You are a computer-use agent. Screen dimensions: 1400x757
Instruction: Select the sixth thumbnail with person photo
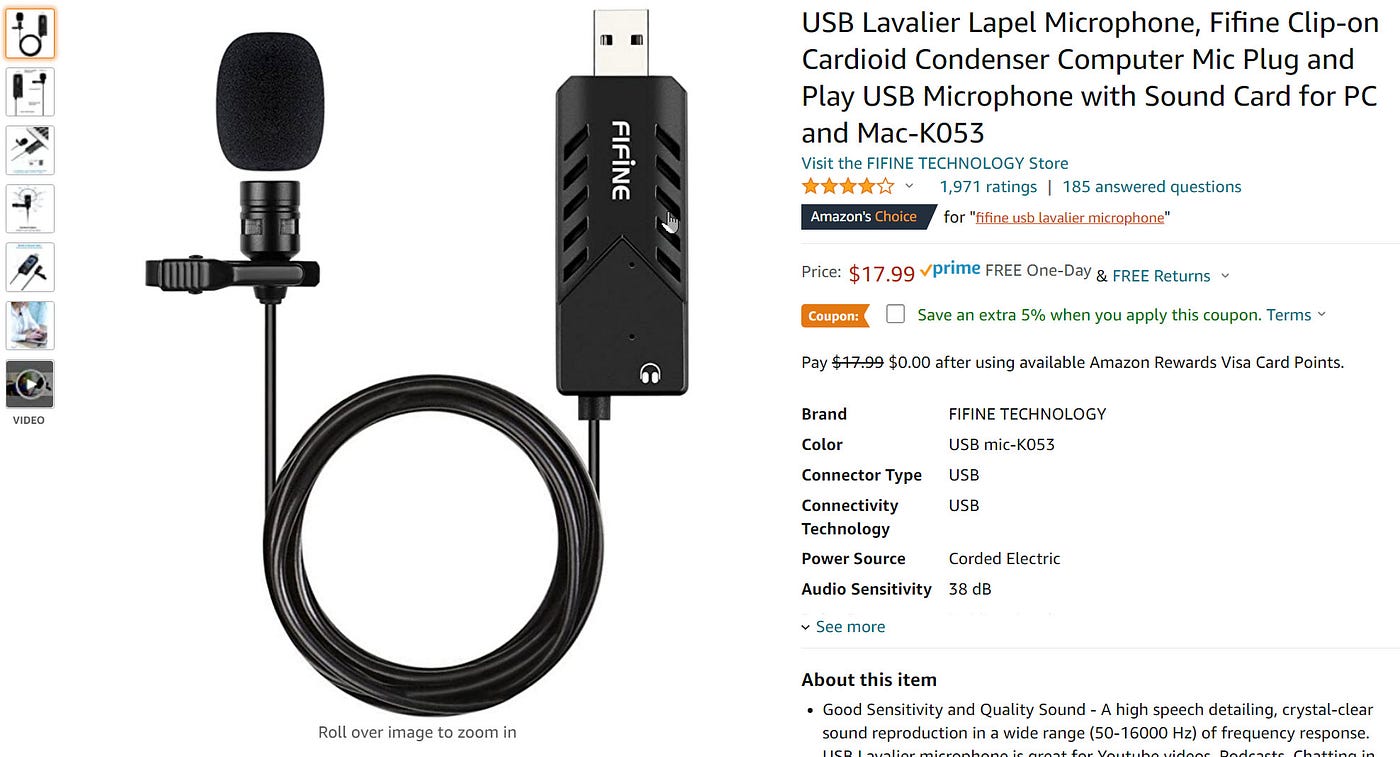click(30, 325)
